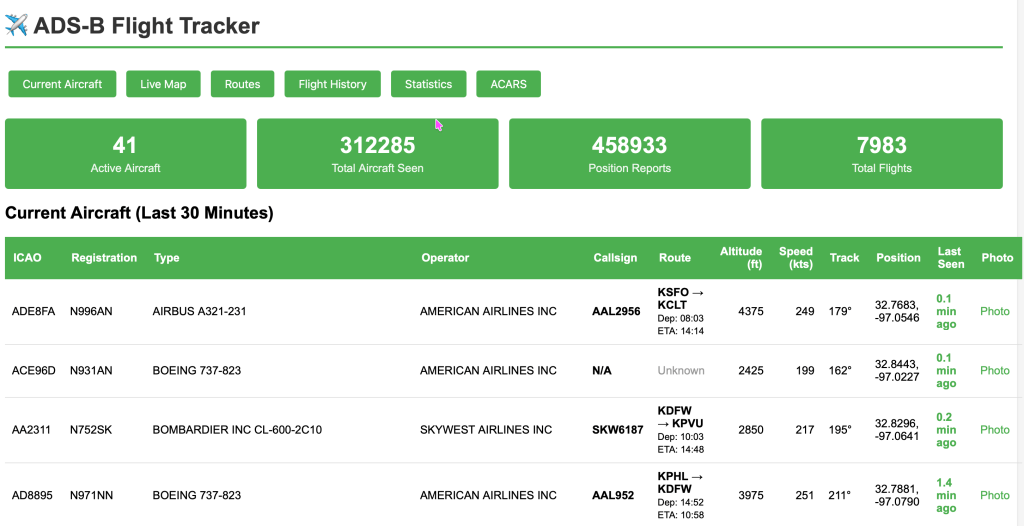Switch to the ACARS tab
The height and width of the screenshot is (526, 1024).
(x=509, y=84)
